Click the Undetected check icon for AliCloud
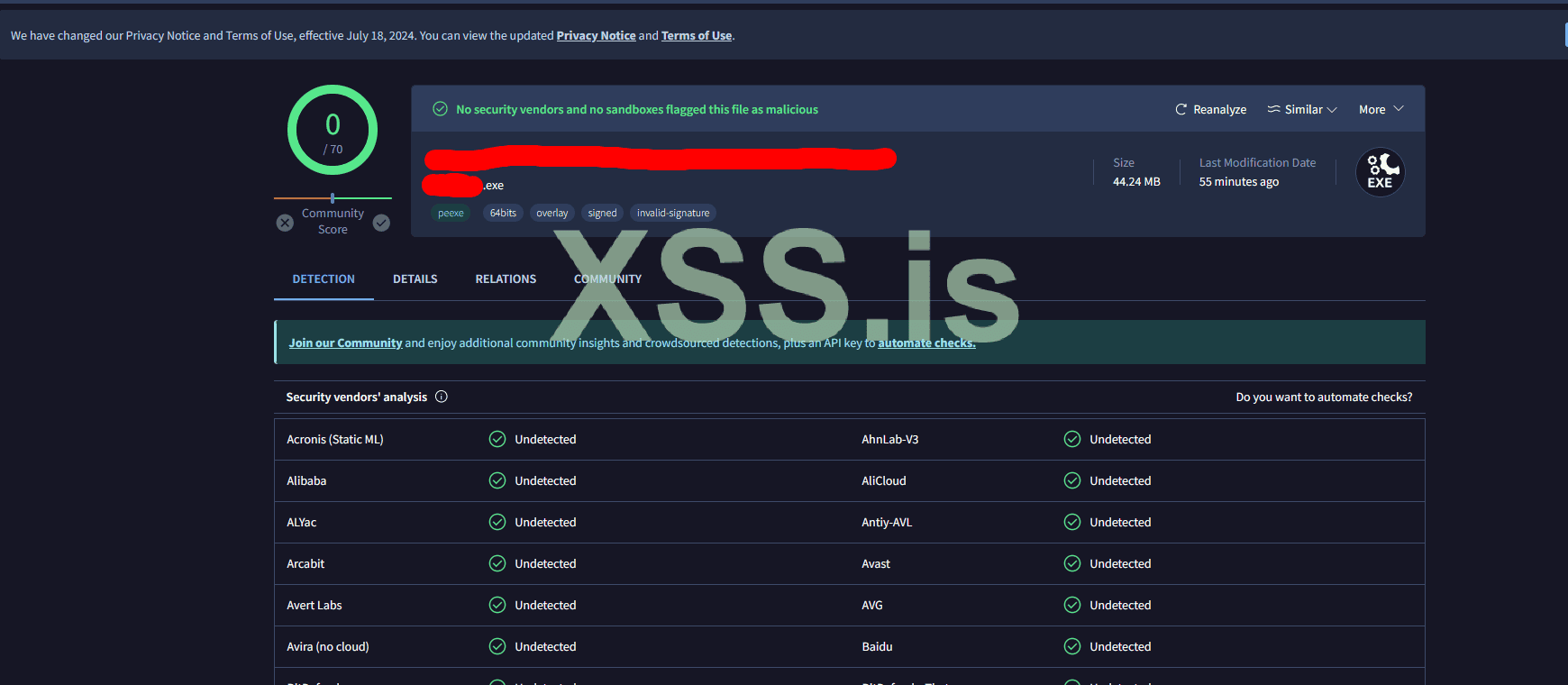 pyautogui.click(x=1072, y=480)
